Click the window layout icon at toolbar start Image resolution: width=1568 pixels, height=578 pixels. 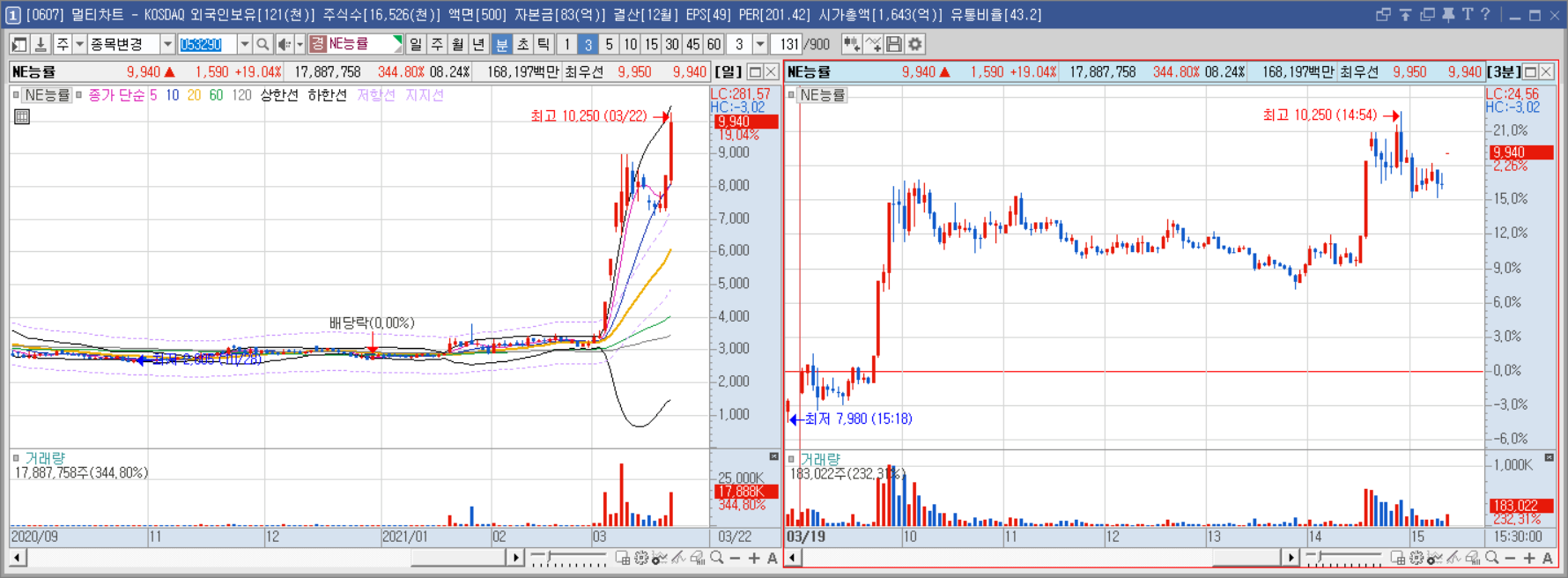(19, 44)
